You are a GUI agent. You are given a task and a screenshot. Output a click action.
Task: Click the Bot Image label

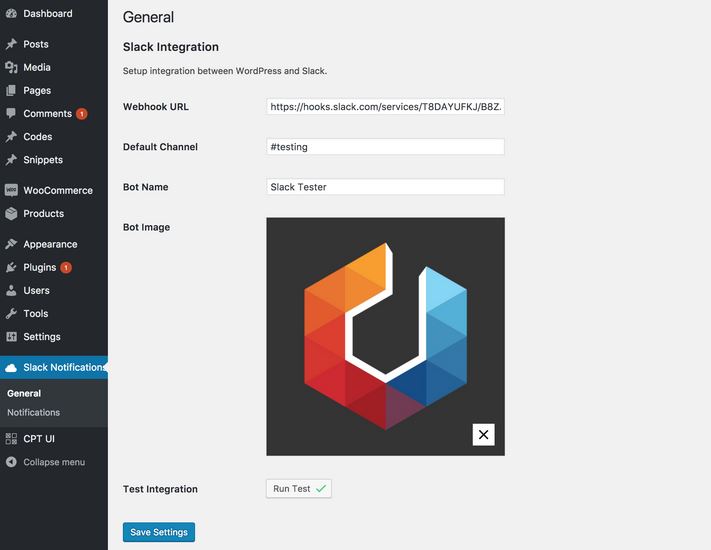146,227
